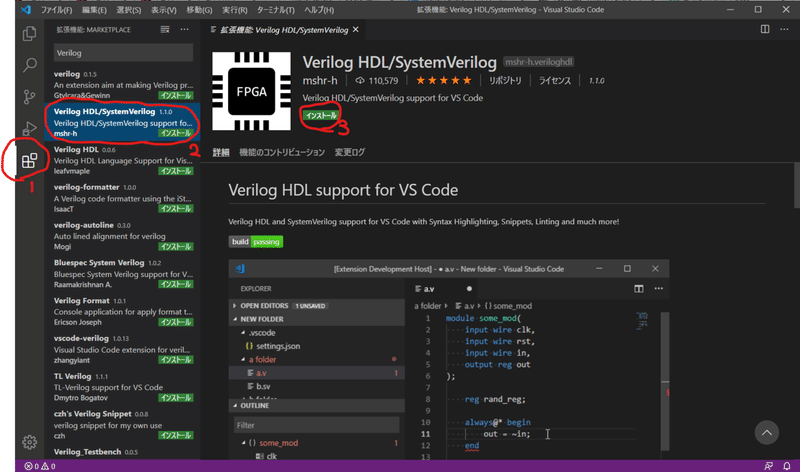Open the 編集(E) menu
This screenshot has width=800, height=472.
(x=94, y=10)
